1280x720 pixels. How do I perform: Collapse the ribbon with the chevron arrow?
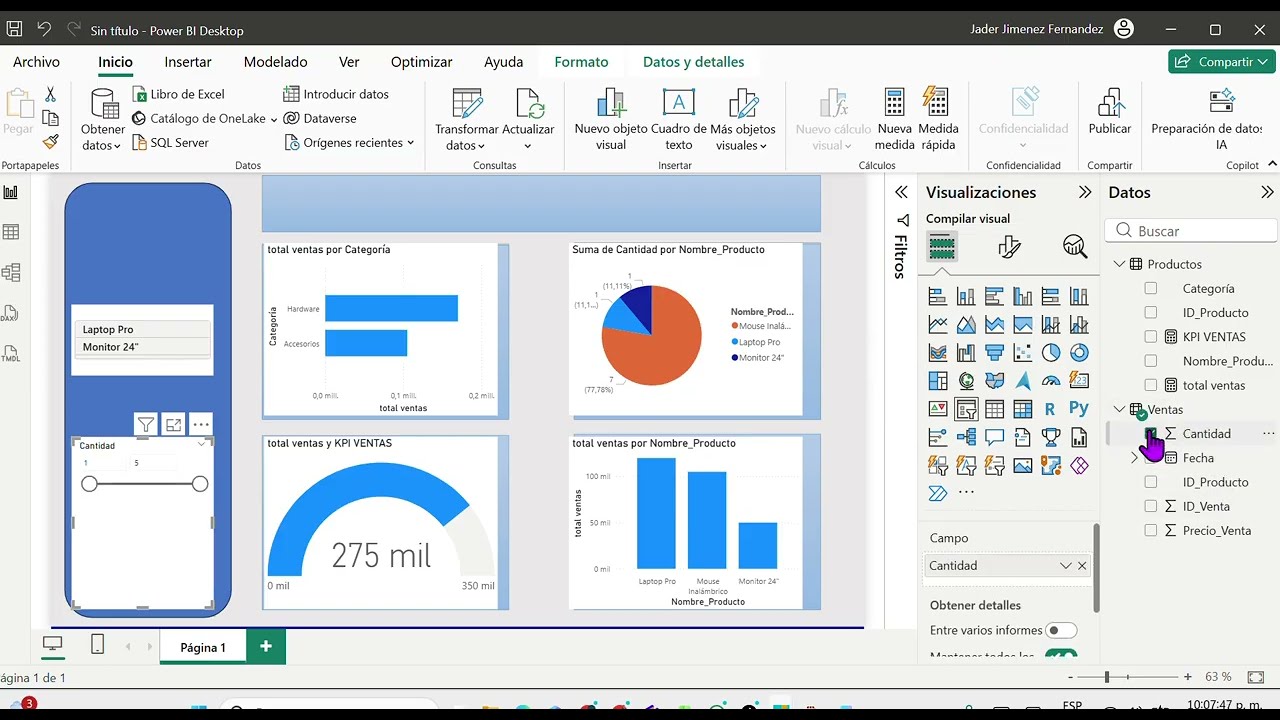pos(1272,164)
